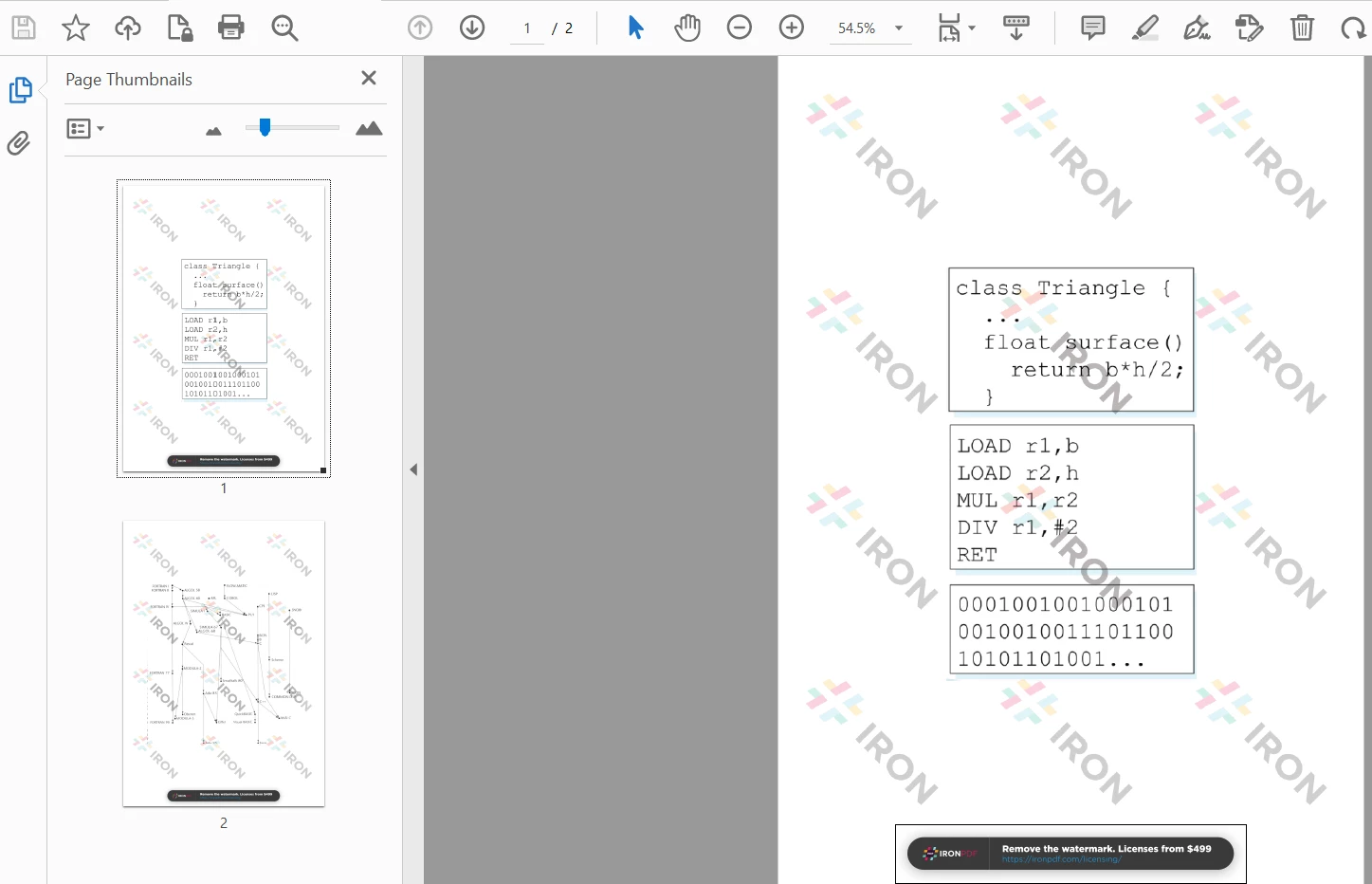Click the IronPDF licensing link
The width and height of the screenshot is (1372, 884).
coord(1061,859)
